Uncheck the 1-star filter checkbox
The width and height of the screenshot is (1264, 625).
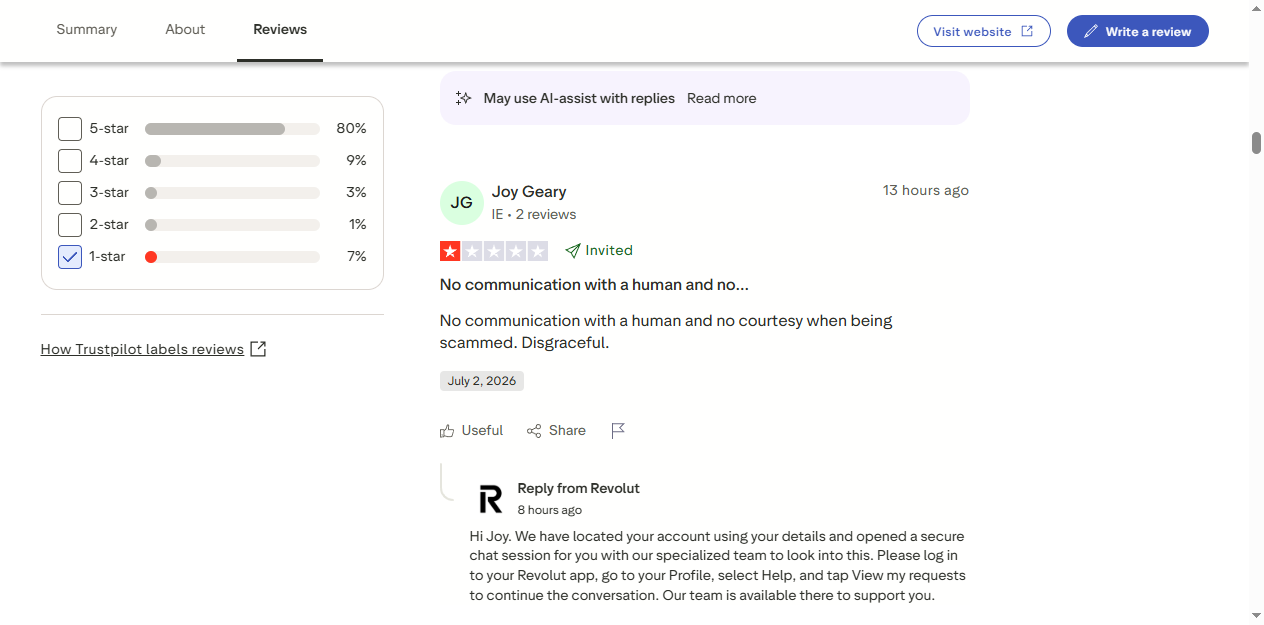[70, 257]
